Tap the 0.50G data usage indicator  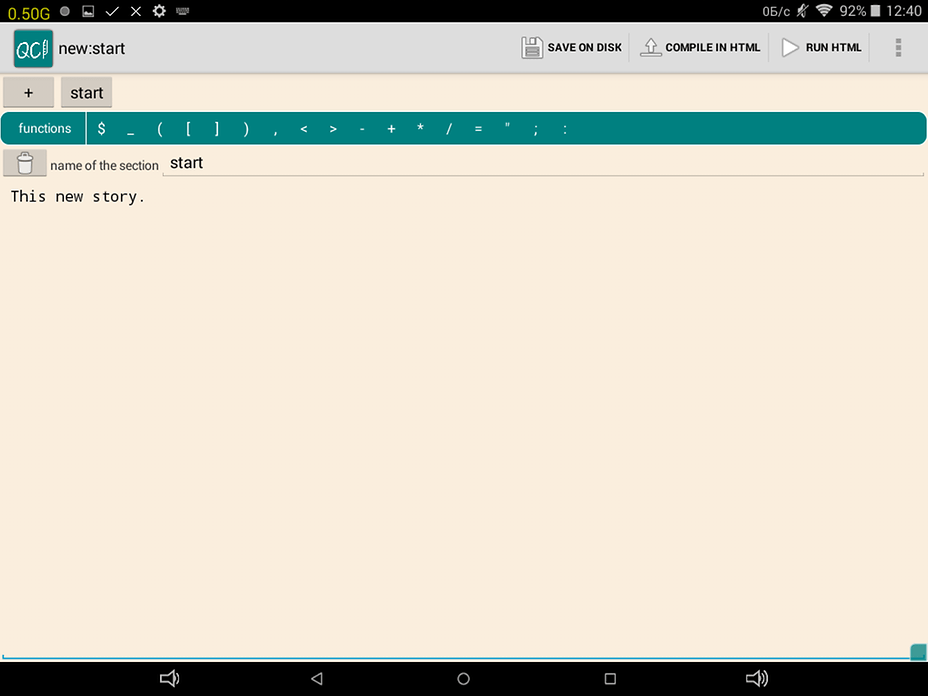coord(28,12)
